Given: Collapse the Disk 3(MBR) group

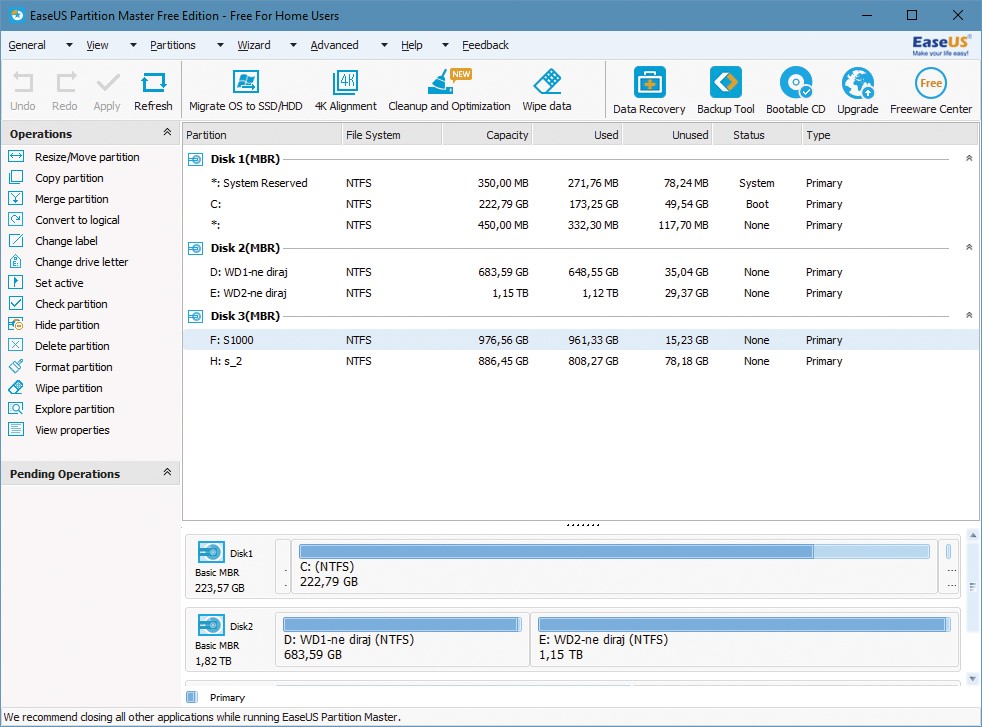Looking at the screenshot, I should coord(969,315).
